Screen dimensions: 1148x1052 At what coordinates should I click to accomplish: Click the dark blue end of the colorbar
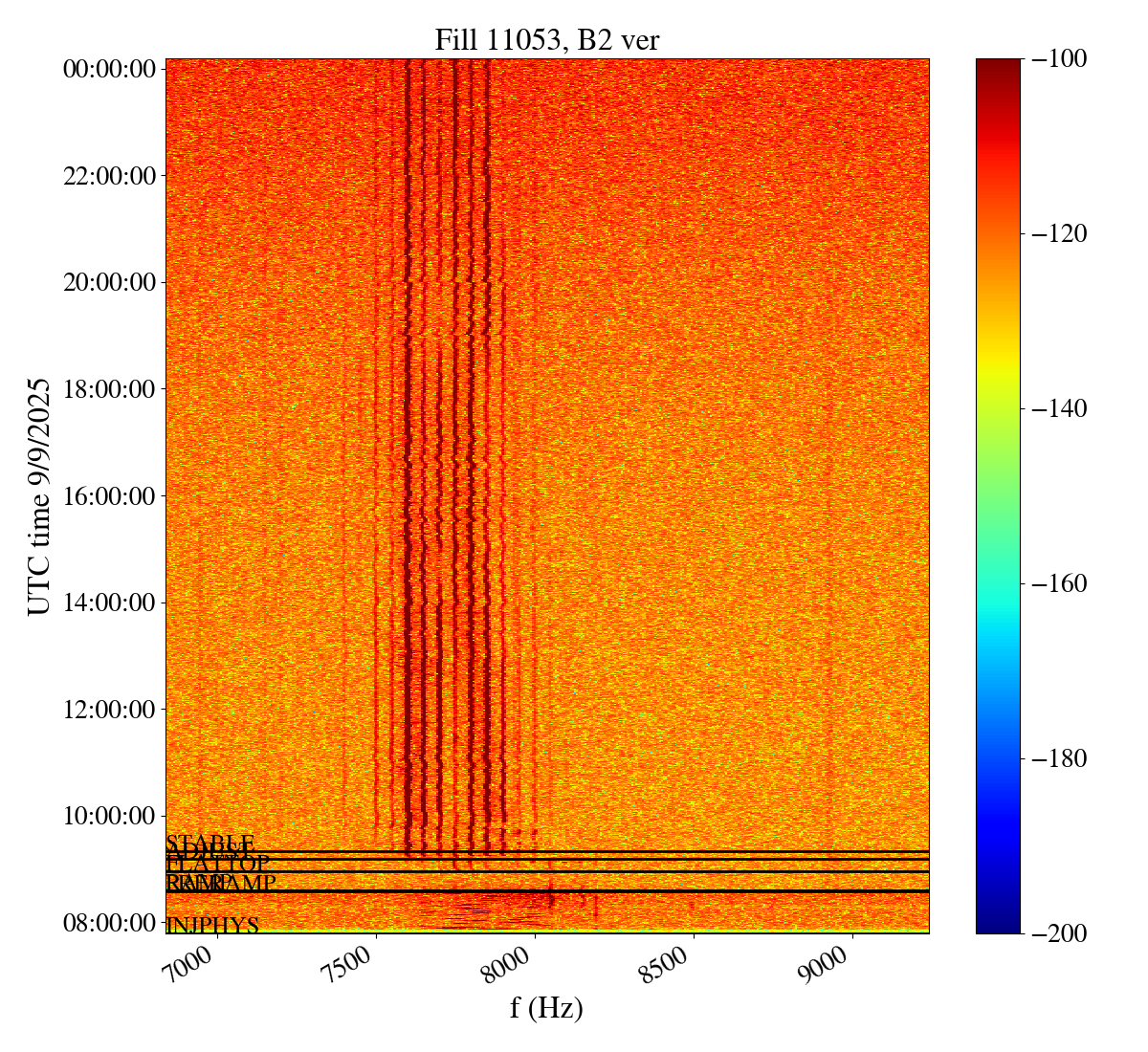point(998,923)
